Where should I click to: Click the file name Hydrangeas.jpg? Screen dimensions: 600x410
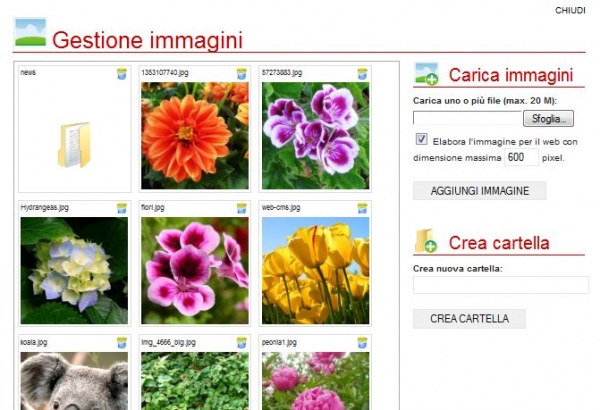45,207
